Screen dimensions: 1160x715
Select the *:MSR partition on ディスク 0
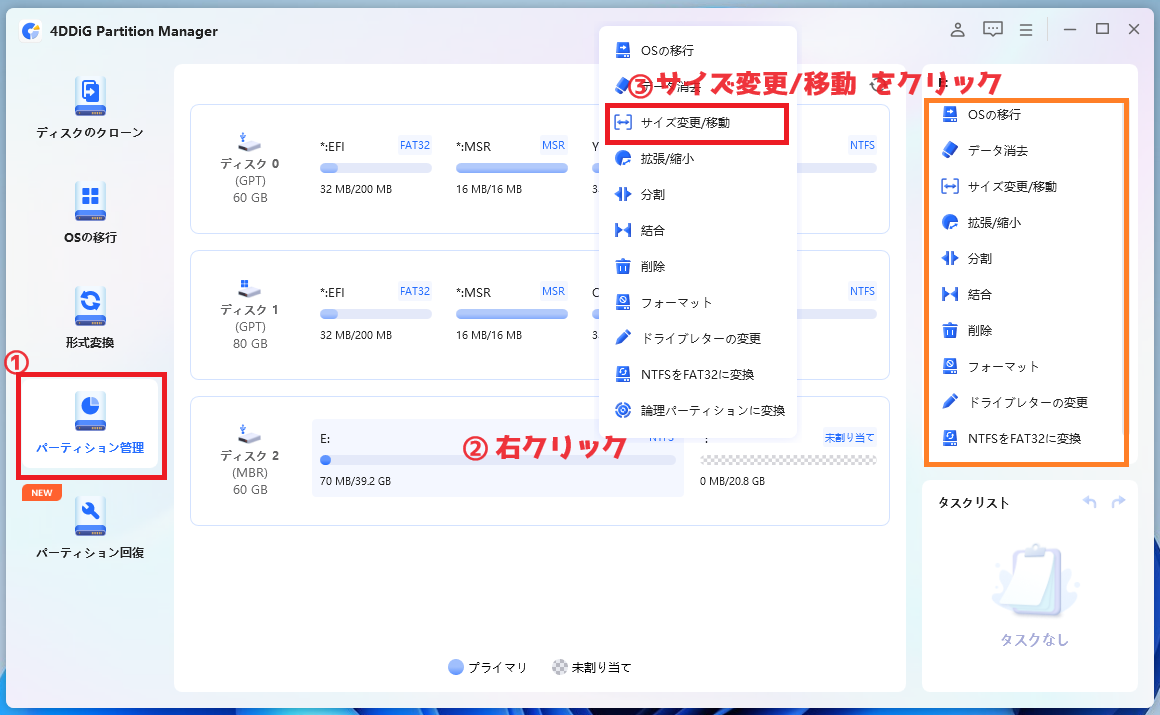coord(511,167)
